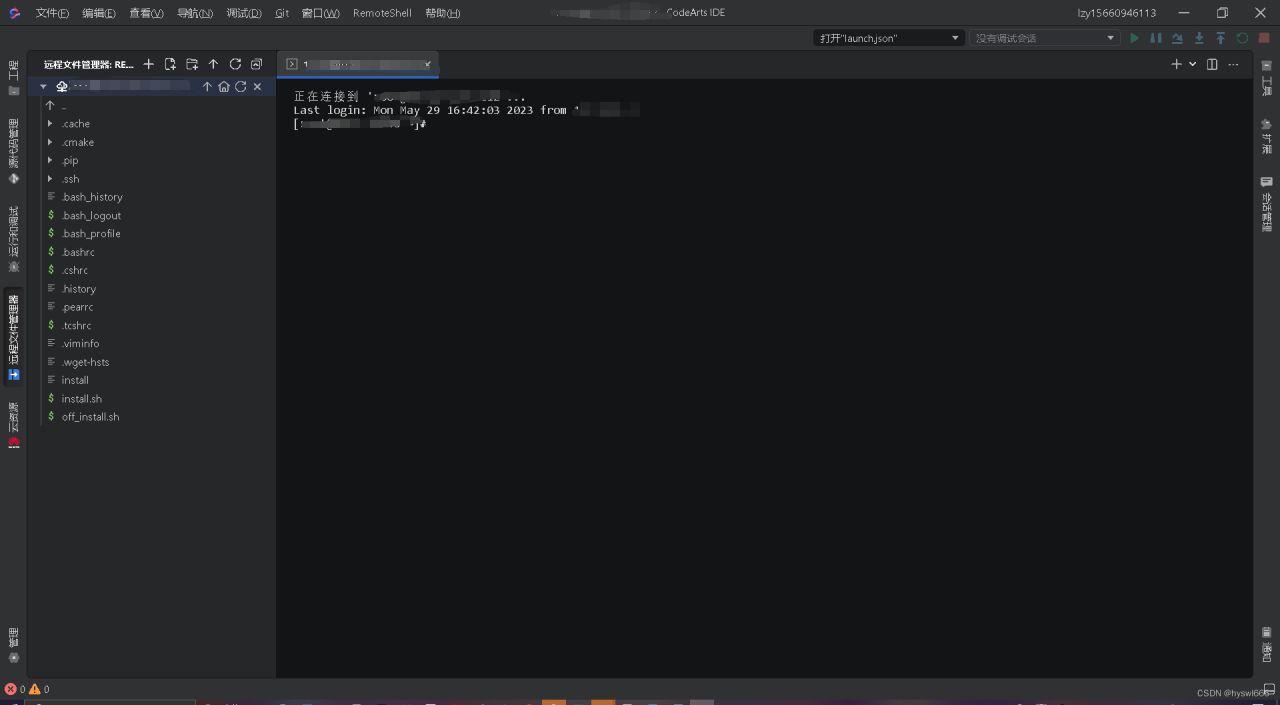Open the 窗口(W) menu

click(x=321, y=13)
